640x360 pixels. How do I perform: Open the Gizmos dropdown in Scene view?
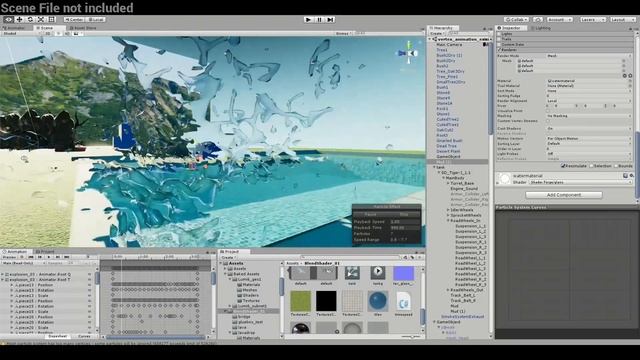(342, 33)
